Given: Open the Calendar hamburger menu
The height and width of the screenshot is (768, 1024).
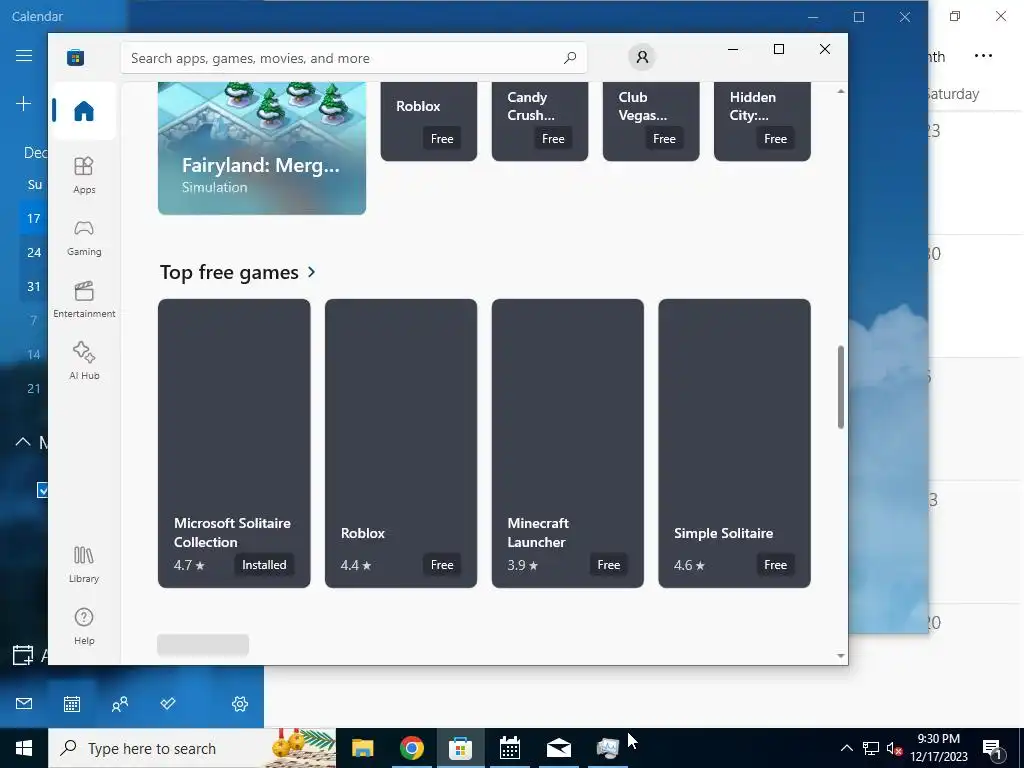Looking at the screenshot, I should [24, 56].
